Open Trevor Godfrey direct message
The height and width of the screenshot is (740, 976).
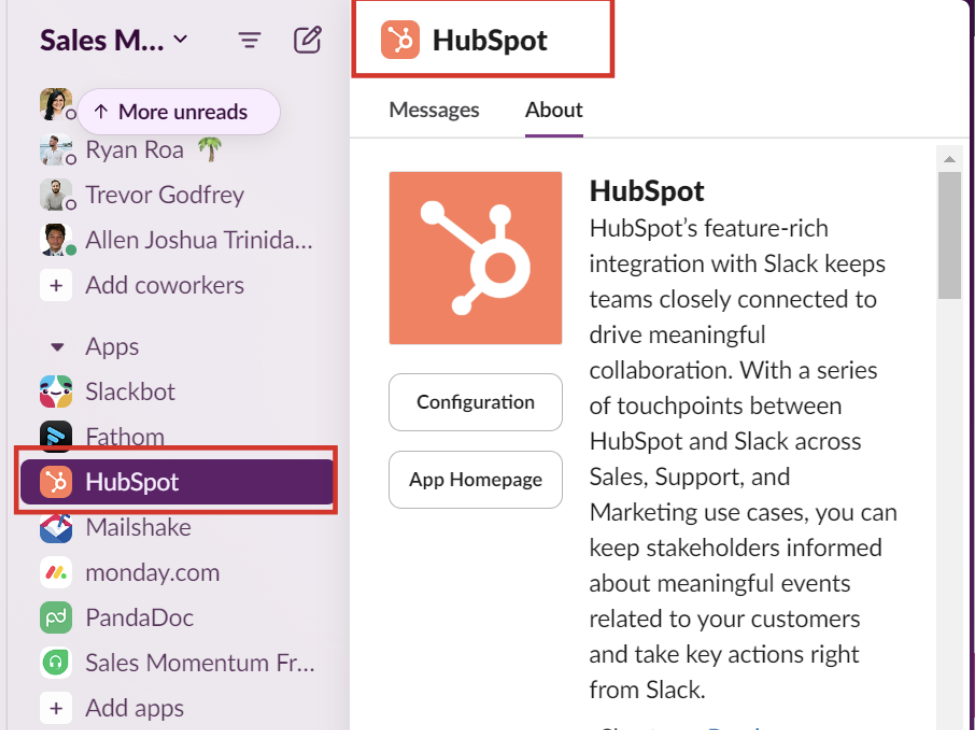click(164, 195)
